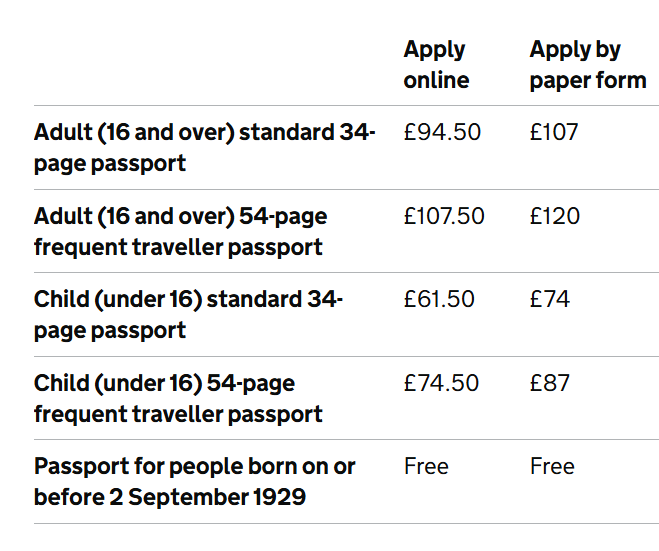Click the £87 paper form price
Image resolution: width=659 pixels, height=551 pixels.
click(550, 383)
